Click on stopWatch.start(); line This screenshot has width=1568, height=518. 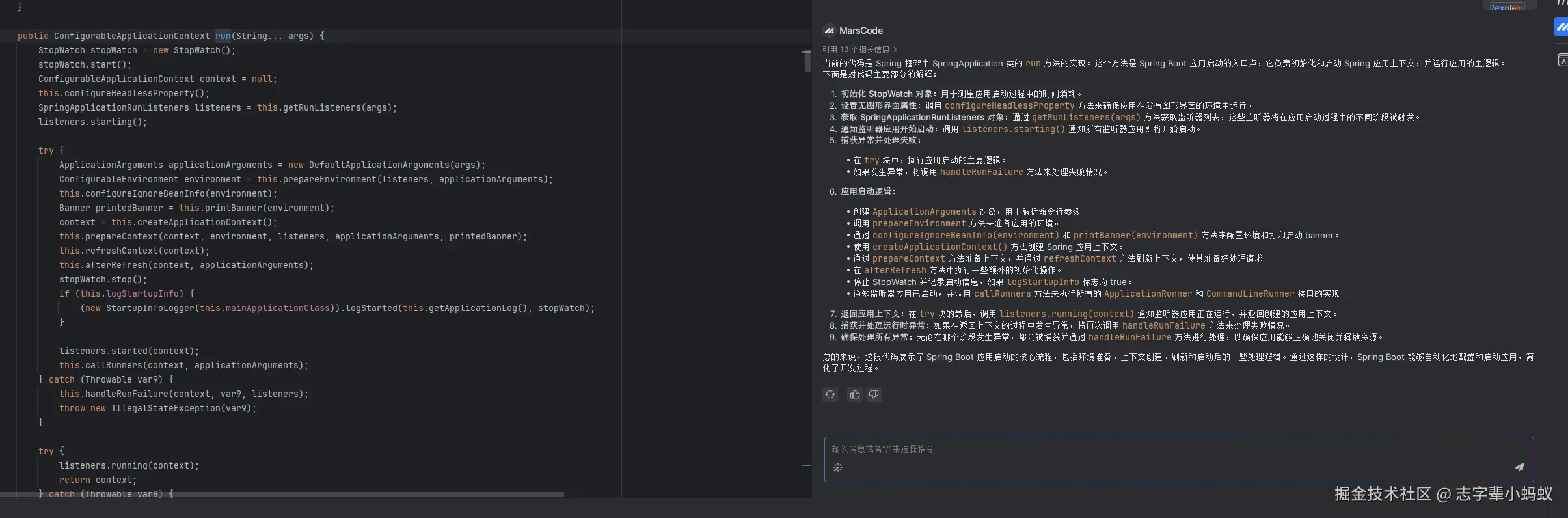click(85, 65)
